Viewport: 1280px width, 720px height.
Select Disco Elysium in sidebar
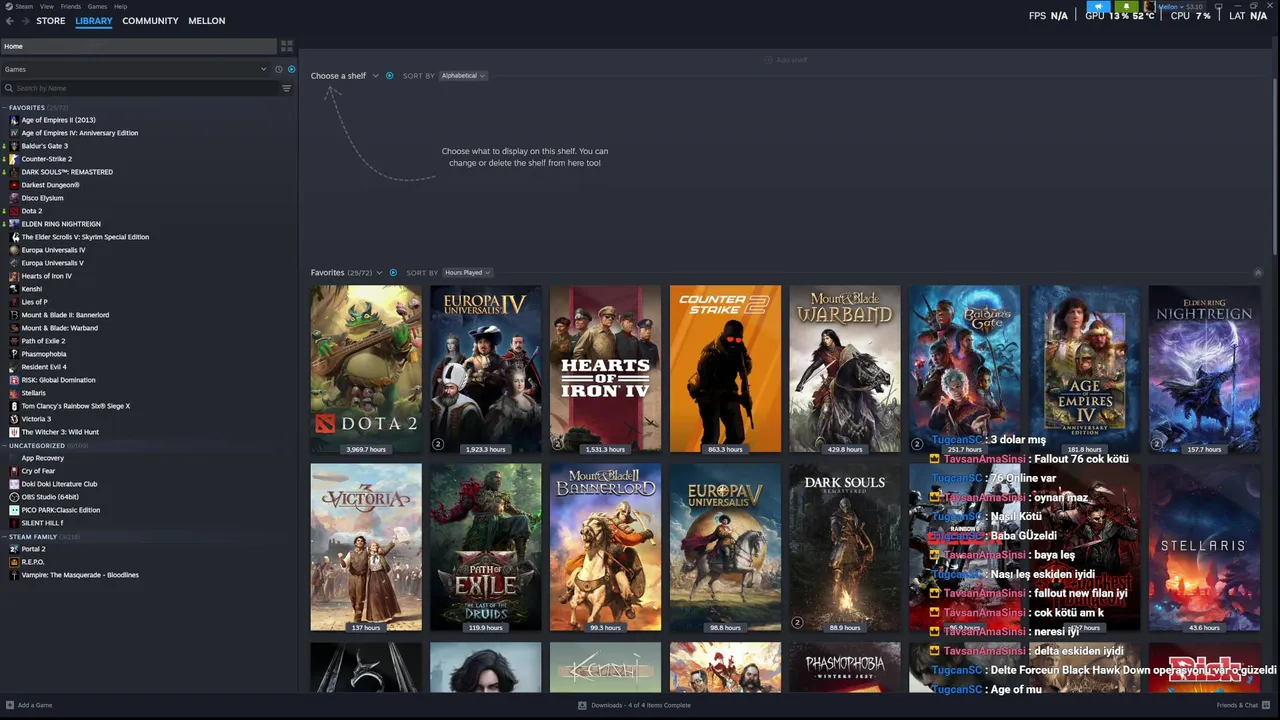click(42, 198)
